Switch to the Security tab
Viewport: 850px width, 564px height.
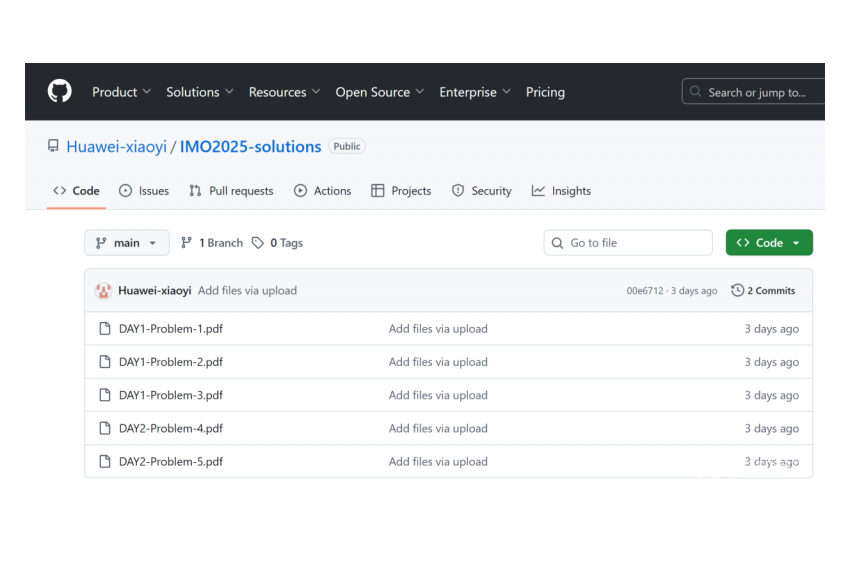point(481,191)
